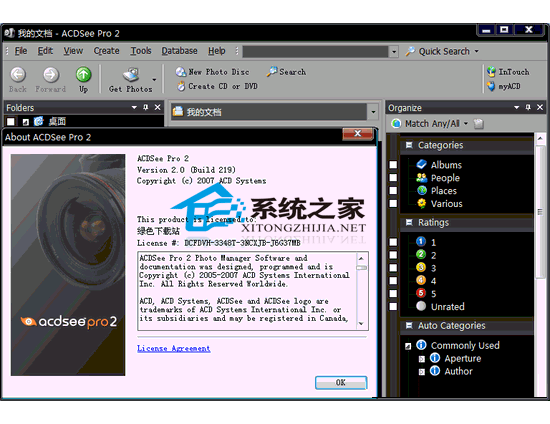This screenshot has height=424, width=550.
Task: Expand the Quick Search options arrow
Action: point(477,51)
